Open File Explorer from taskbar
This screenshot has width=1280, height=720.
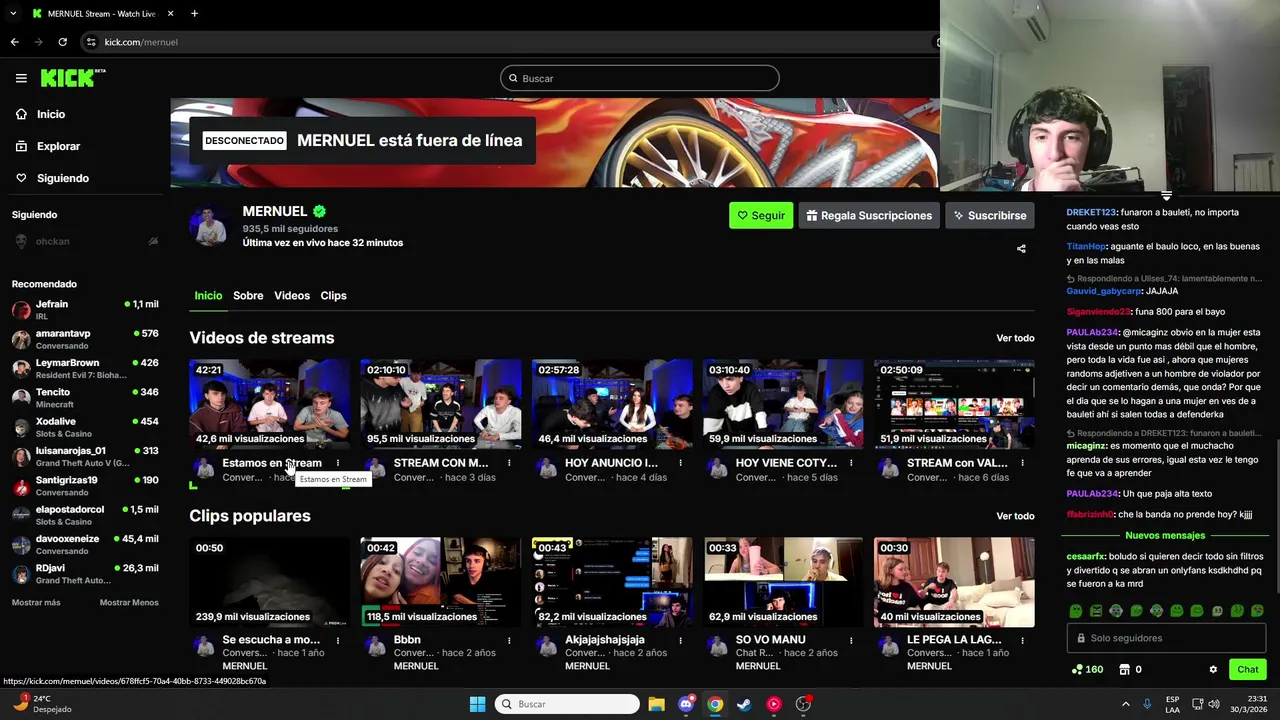click(656, 704)
